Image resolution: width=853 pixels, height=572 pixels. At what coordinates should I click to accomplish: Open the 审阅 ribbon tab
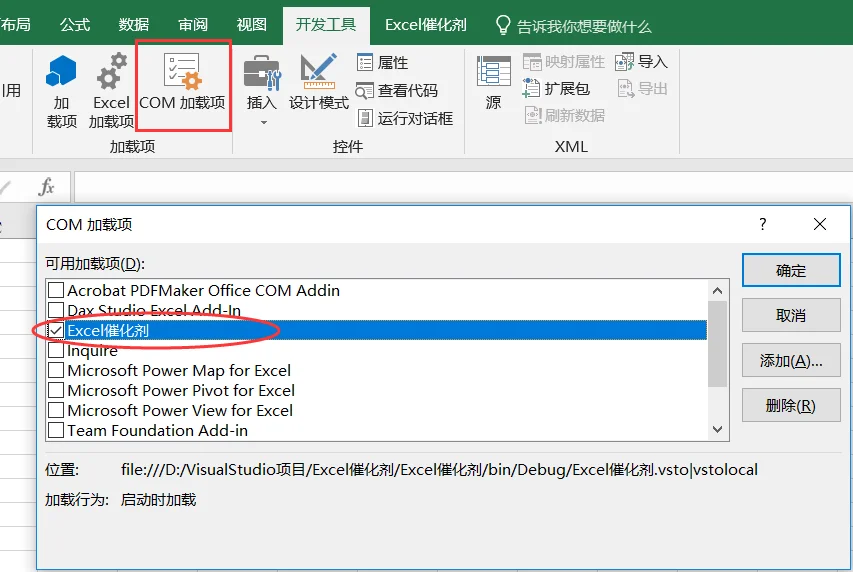pyautogui.click(x=193, y=24)
